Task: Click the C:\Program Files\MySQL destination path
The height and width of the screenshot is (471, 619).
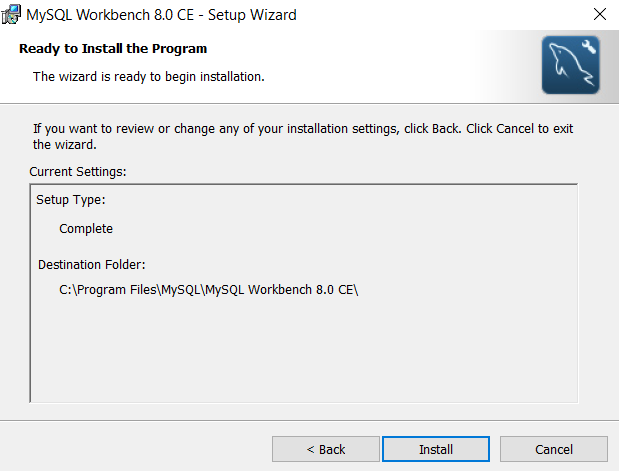Action: (208, 290)
